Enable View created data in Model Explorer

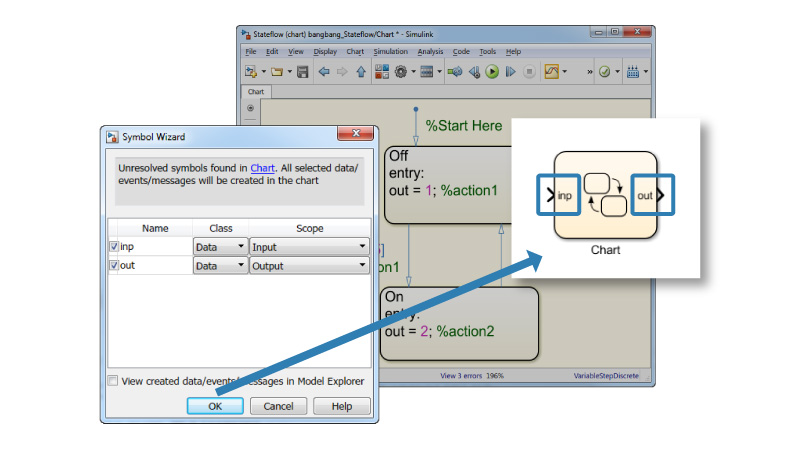point(113,381)
